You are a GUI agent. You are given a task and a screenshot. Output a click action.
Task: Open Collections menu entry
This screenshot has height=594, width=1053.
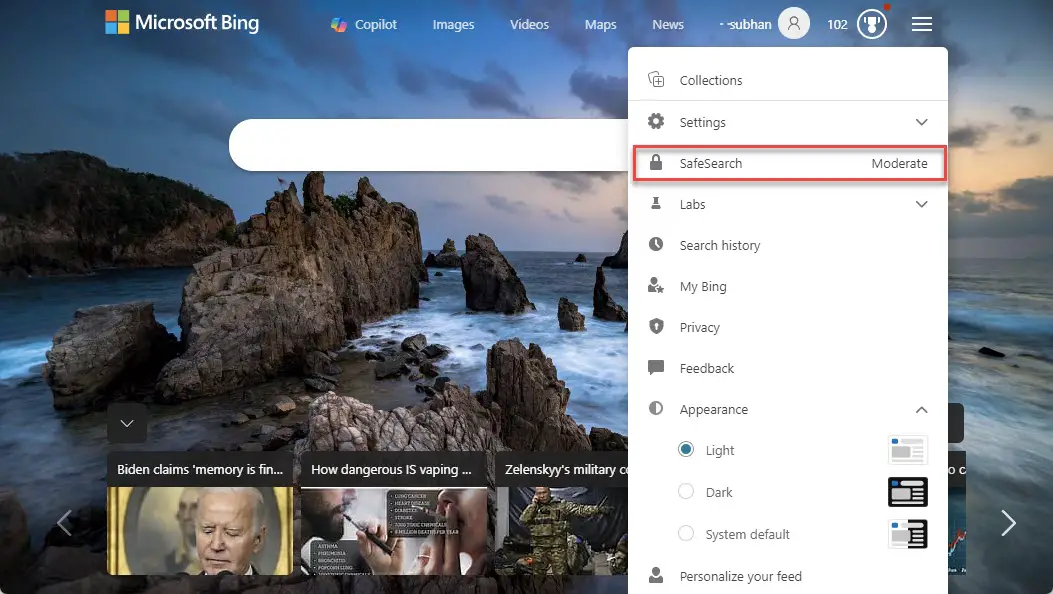pyautogui.click(x=788, y=80)
